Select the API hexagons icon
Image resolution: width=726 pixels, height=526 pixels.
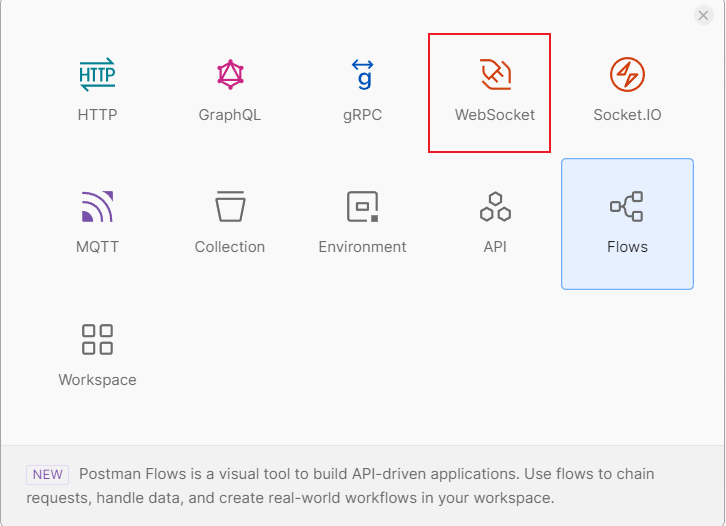pos(495,207)
